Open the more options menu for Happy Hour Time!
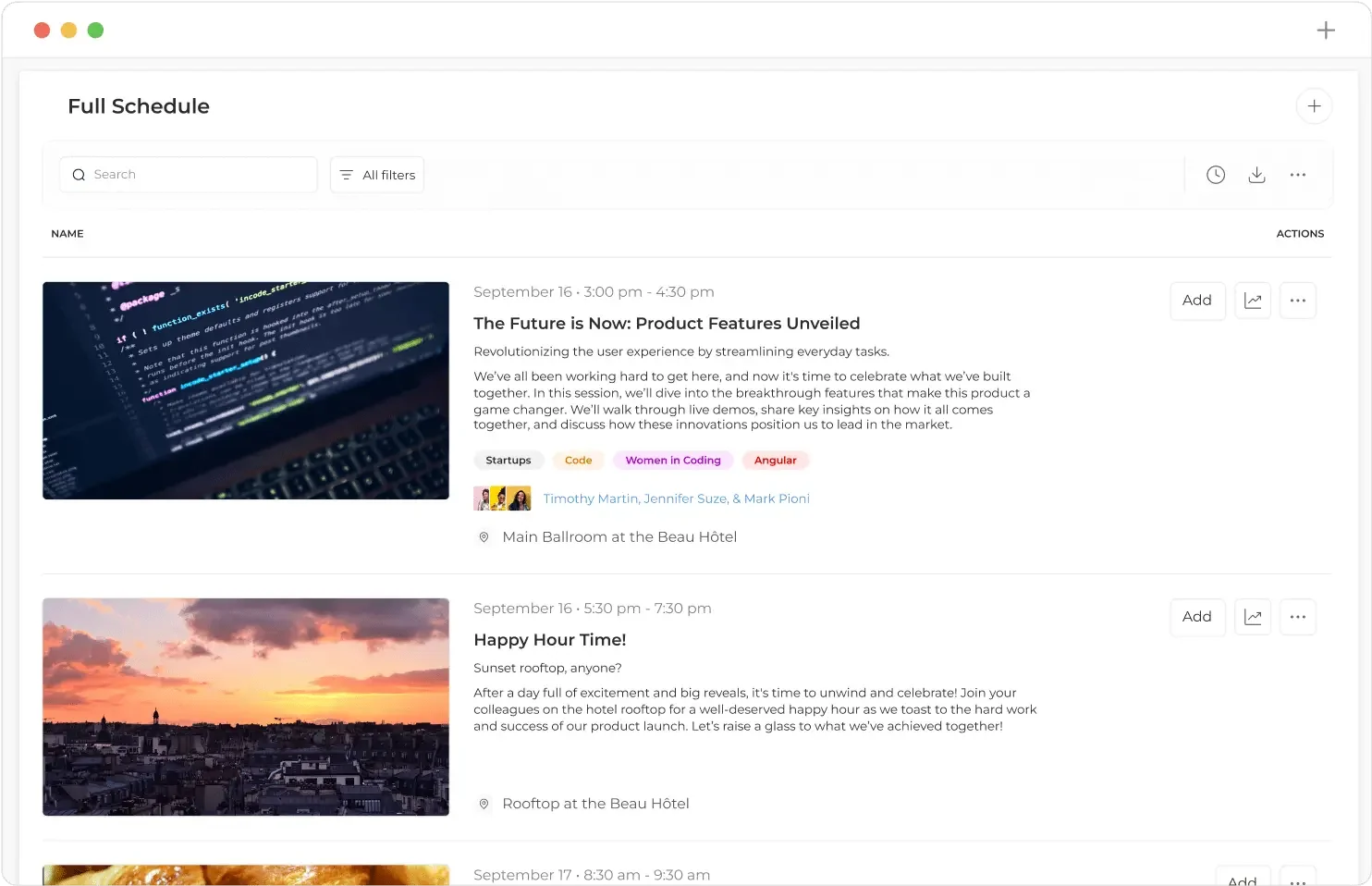The height and width of the screenshot is (886, 1372). coord(1298,617)
